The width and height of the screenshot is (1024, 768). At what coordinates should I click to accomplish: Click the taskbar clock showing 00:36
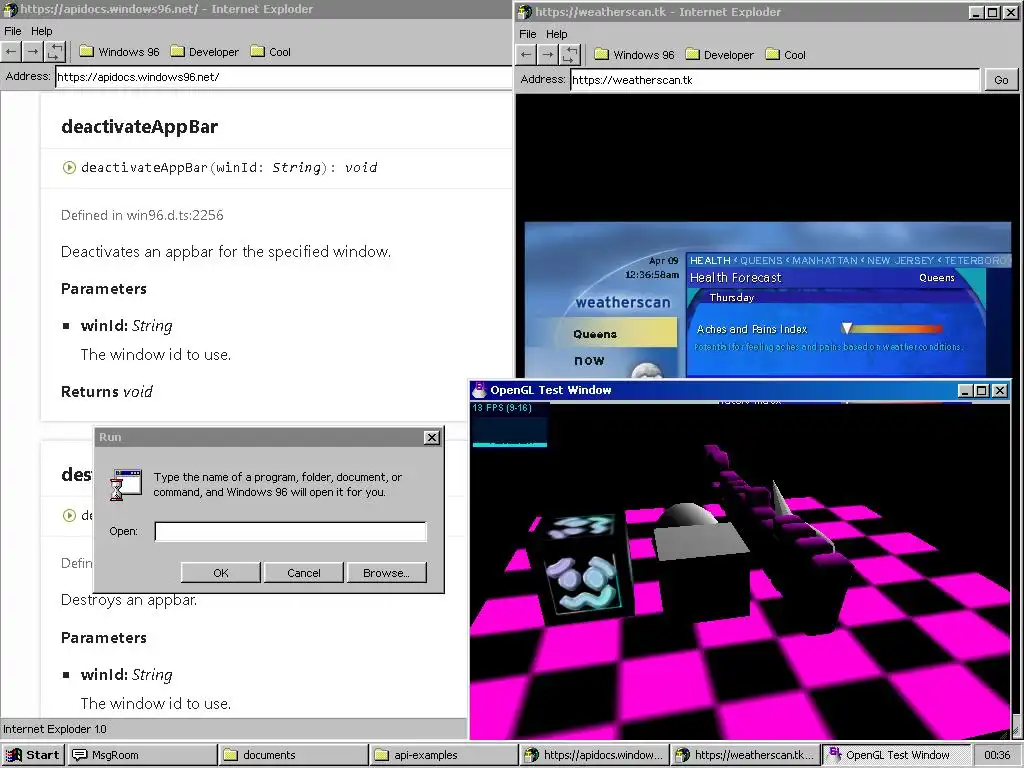point(997,755)
